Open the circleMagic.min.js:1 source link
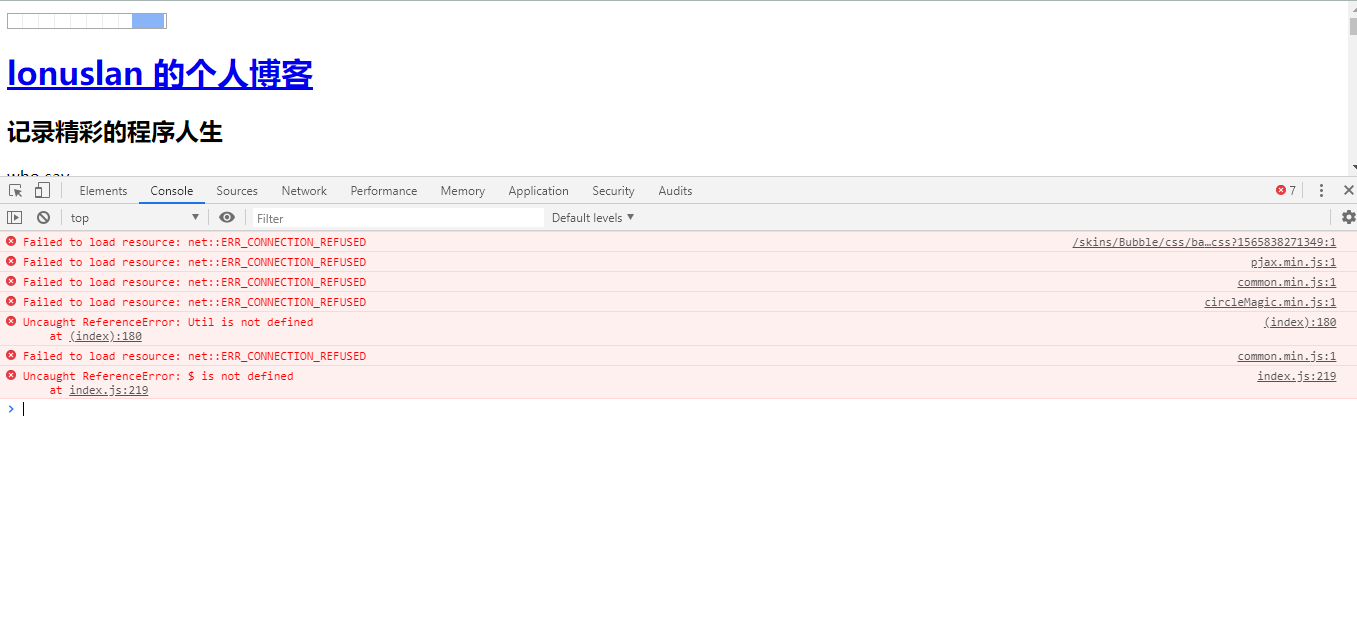Image resolution: width=1357 pixels, height=622 pixels. (1270, 302)
